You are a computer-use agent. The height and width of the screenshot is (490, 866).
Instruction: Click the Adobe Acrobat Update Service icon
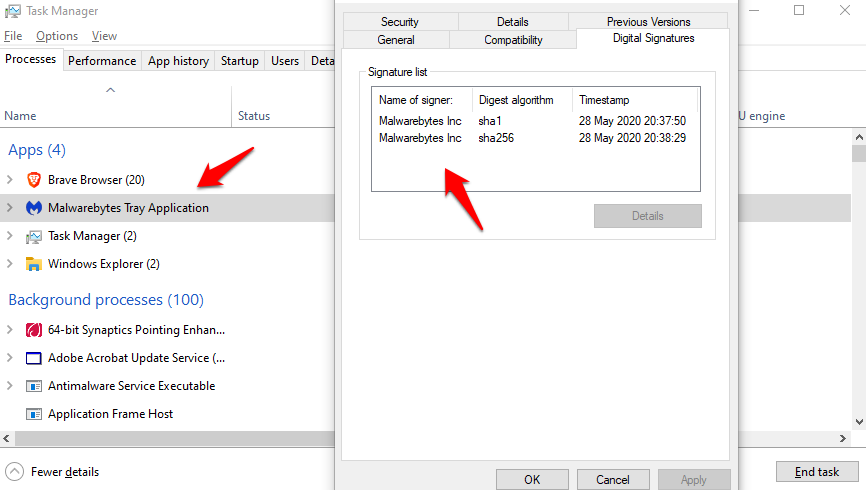tap(34, 358)
